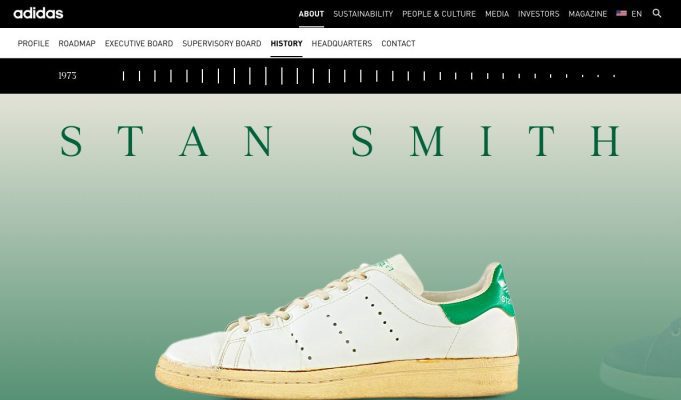View the Supervisory Board page
This screenshot has height=400, width=681.
click(x=222, y=43)
